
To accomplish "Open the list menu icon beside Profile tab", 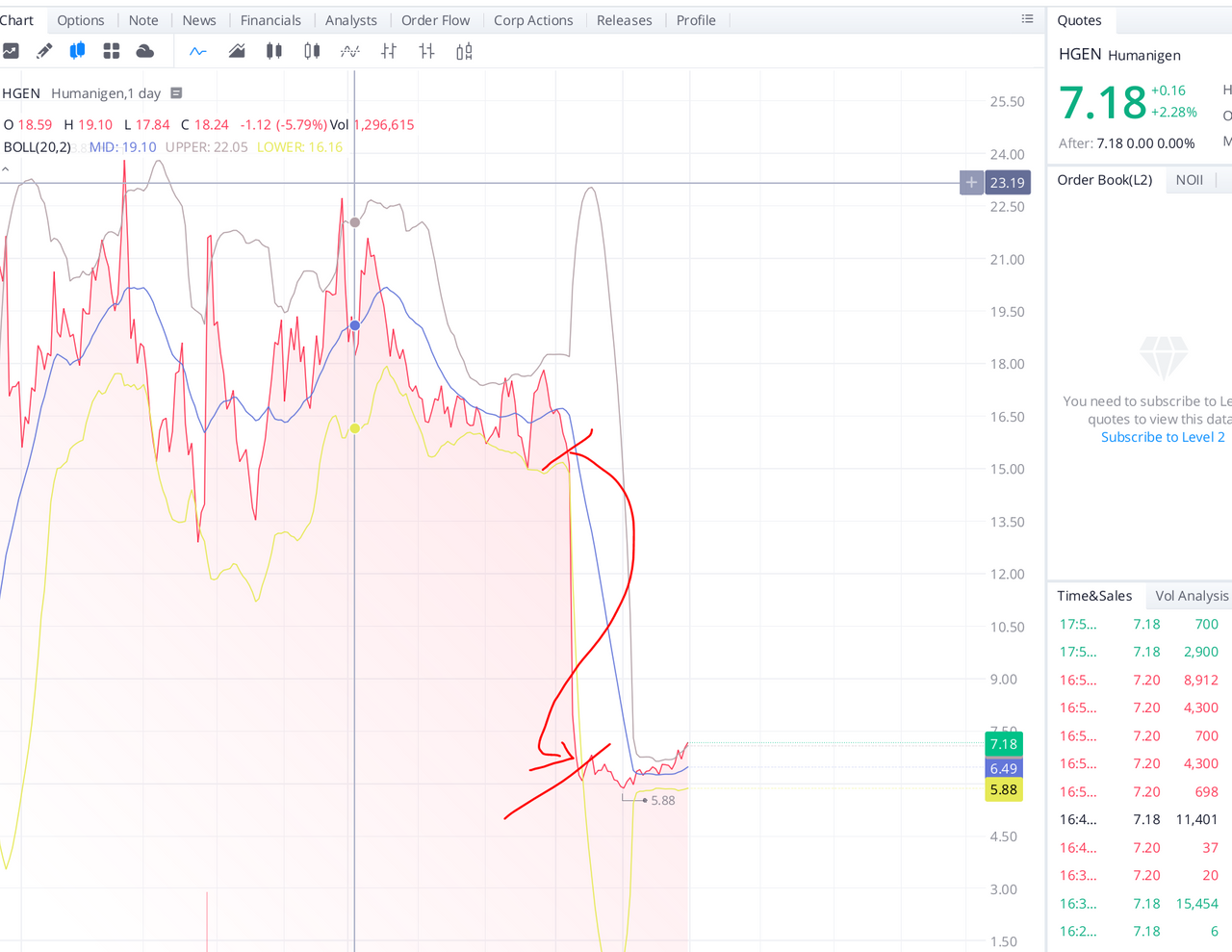I will click(1027, 19).
